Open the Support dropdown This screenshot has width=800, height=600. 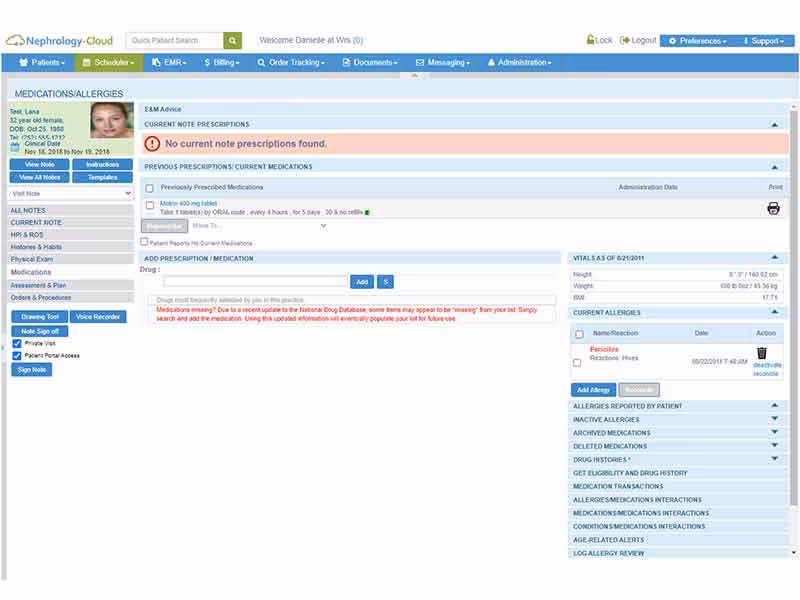click(x=764, y=41)
